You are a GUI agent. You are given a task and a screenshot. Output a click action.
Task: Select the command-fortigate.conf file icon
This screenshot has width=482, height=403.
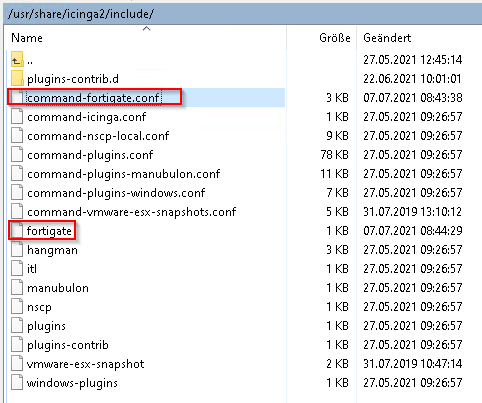[17, 97]
